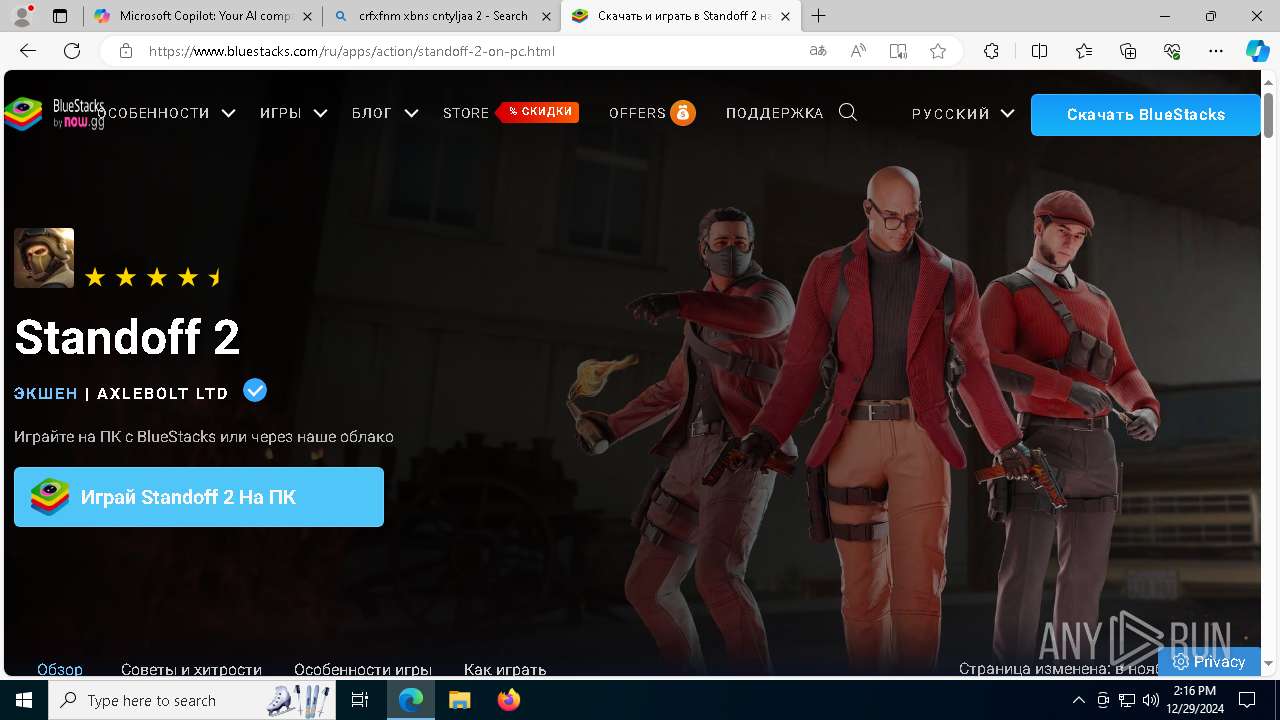1280x720 pixels.
Task: Open the notification center icon
Action: [x=1247, y=700]
